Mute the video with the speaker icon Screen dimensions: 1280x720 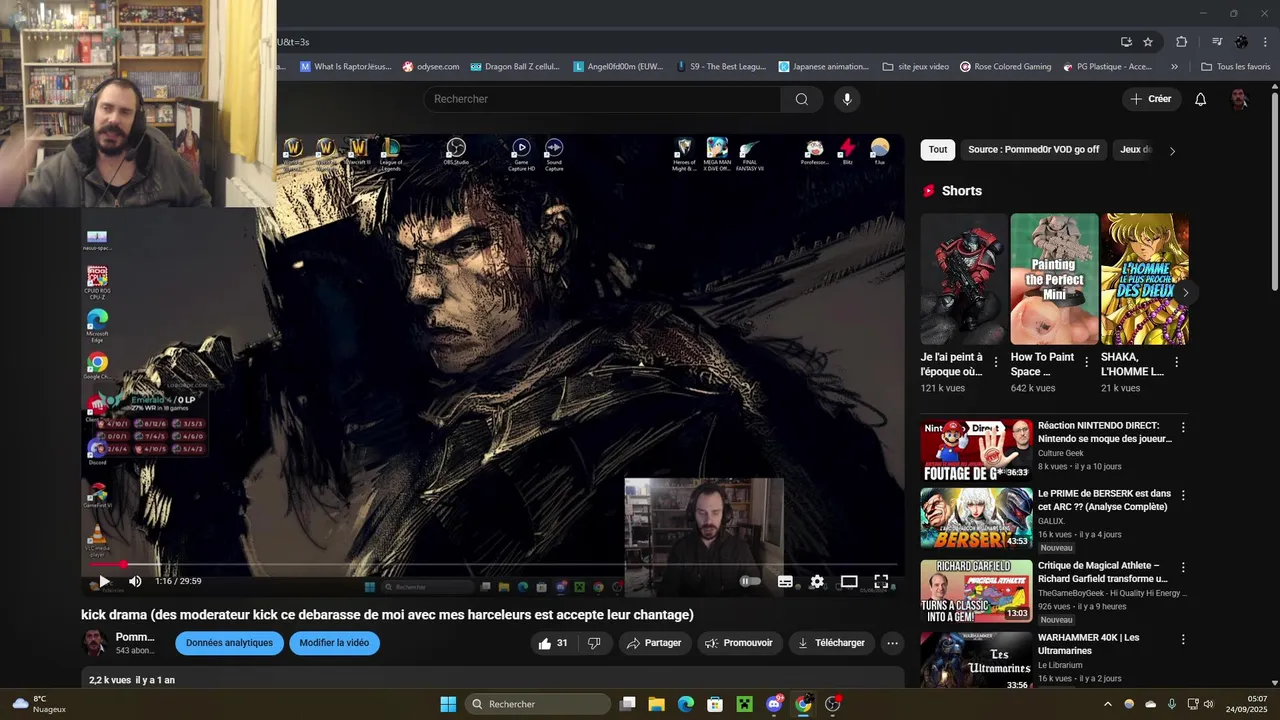(x=135, y=581)
